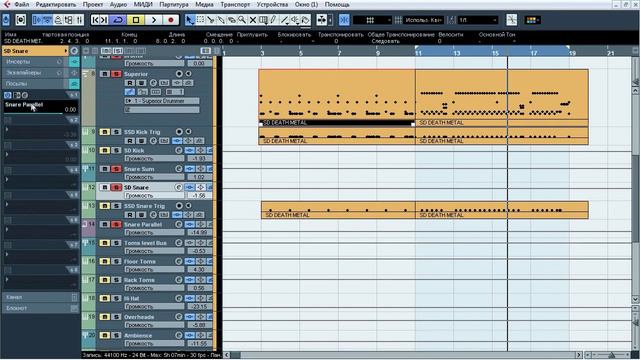Image resolution: width=640 pixels, height=360 pixels.
Task: Click the SD Snare inspector track header
Action: [35, 51]
